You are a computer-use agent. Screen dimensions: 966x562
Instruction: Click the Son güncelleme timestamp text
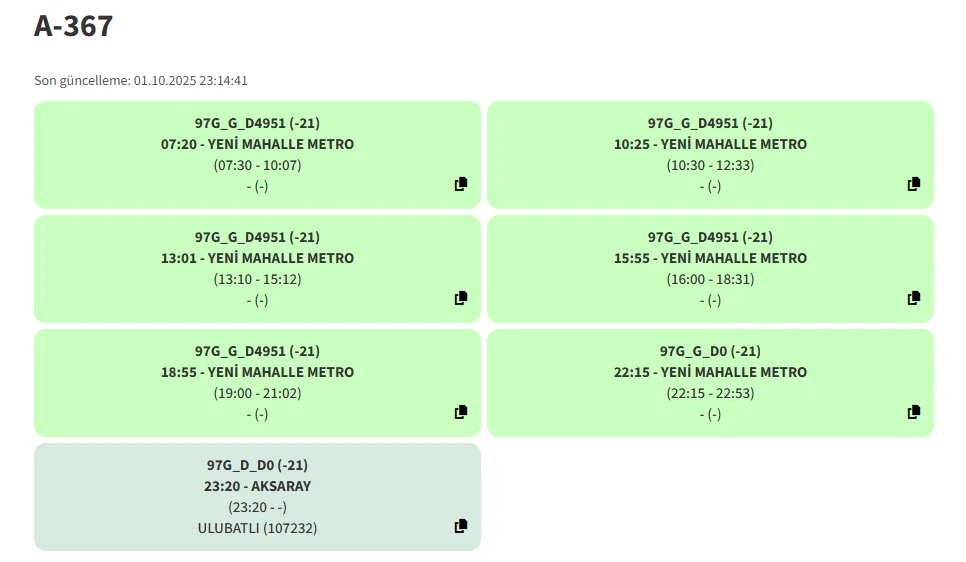(x=141, y=81)
